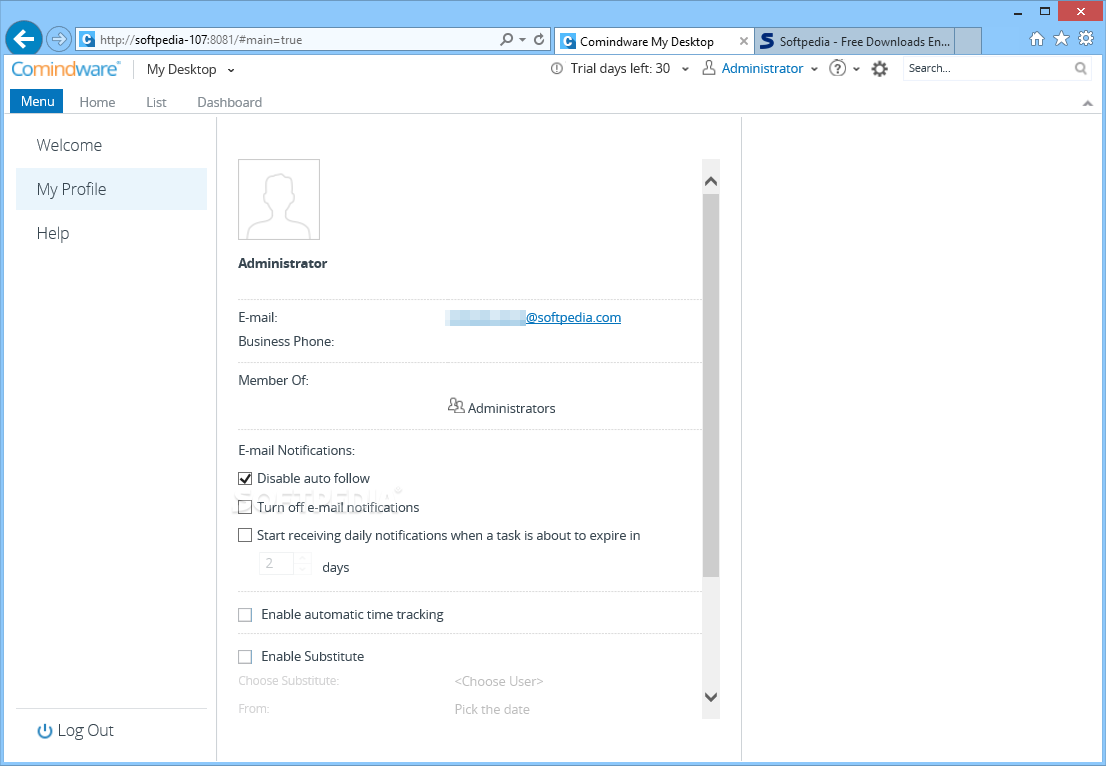Click the bold Administrator profile name

click(x=283, y=263)
